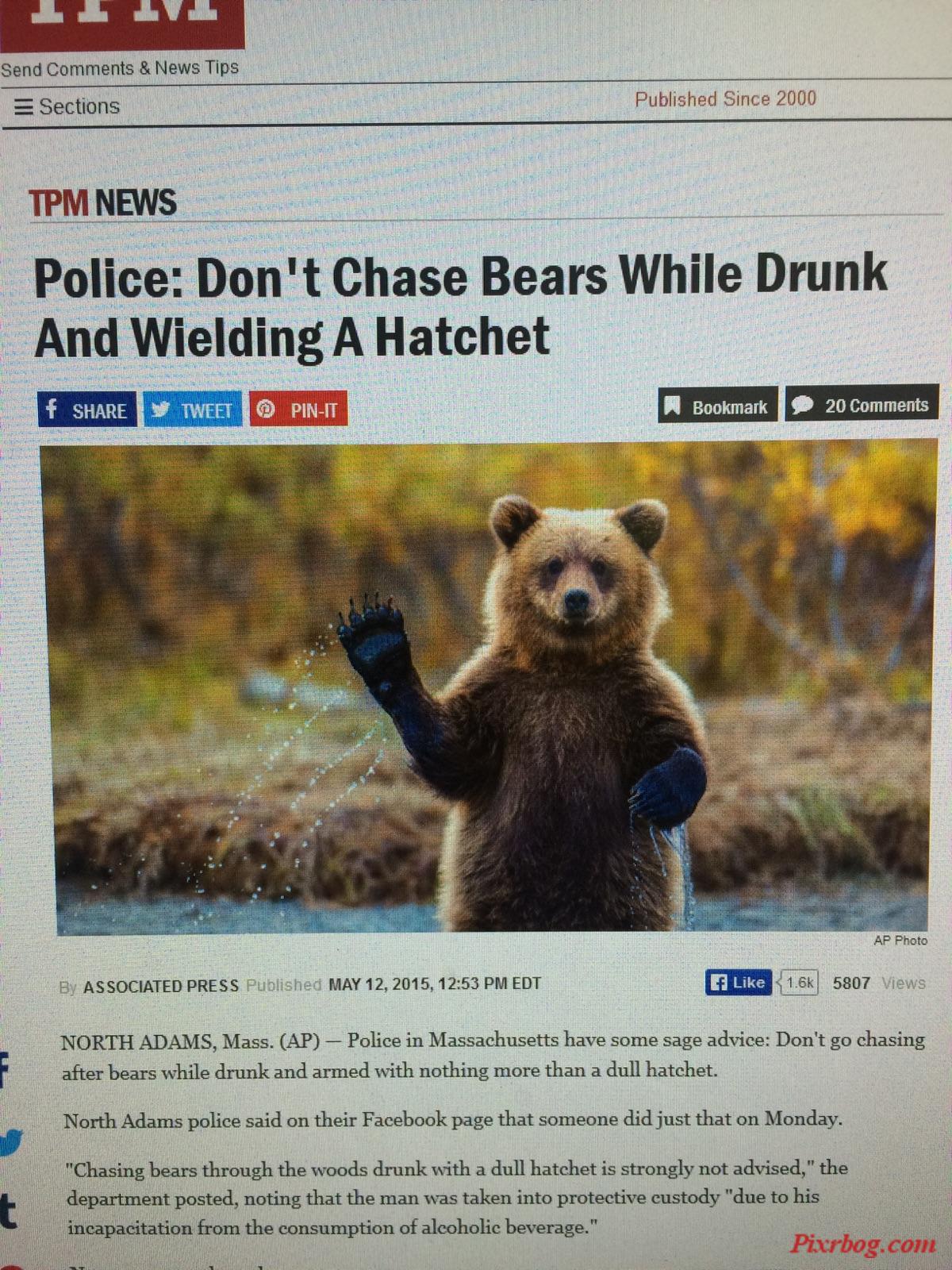Open Send Comments & News Tips link
The image size is (952, 1270).
120,68
